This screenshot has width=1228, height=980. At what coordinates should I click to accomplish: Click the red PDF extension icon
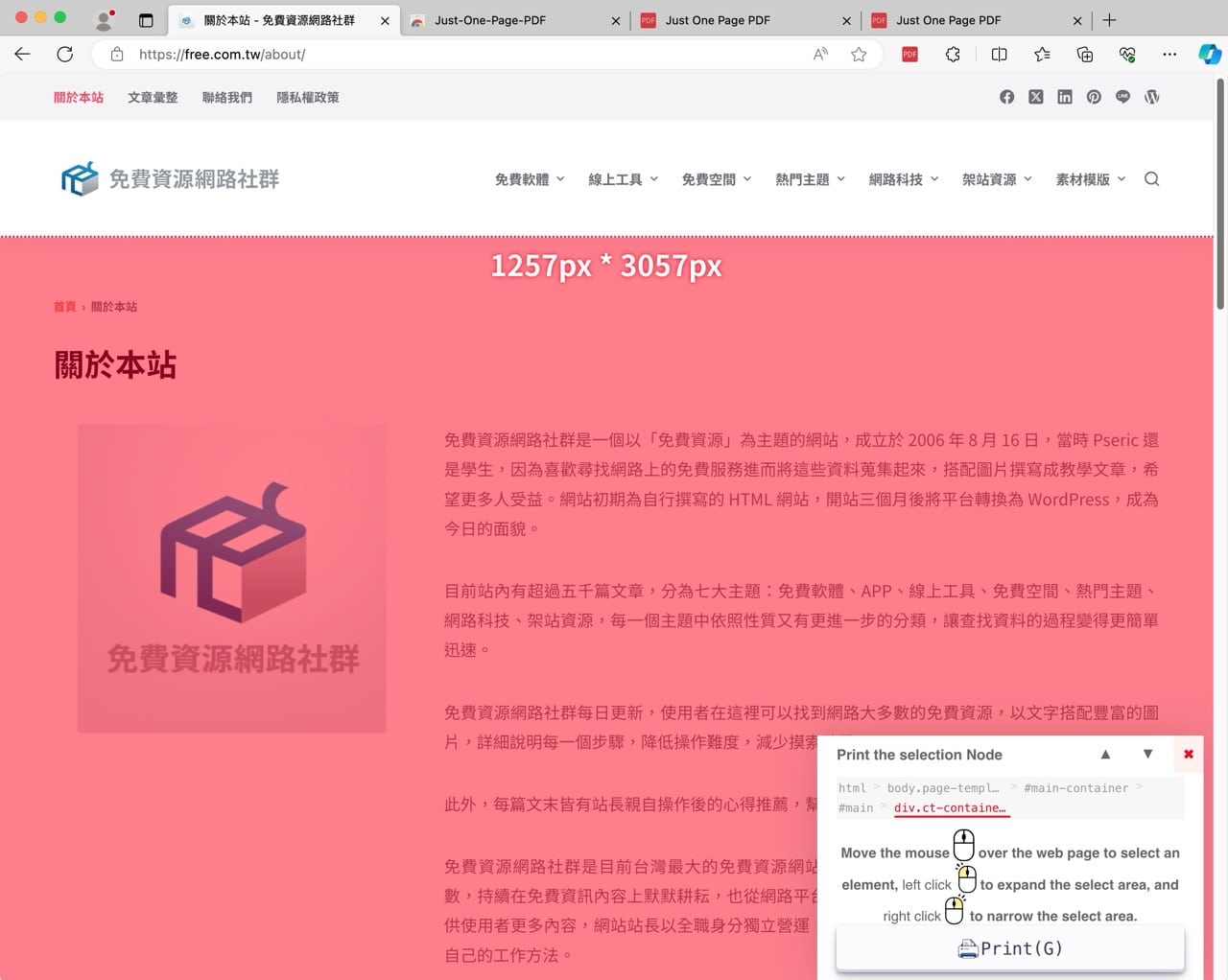pos(909,55)
